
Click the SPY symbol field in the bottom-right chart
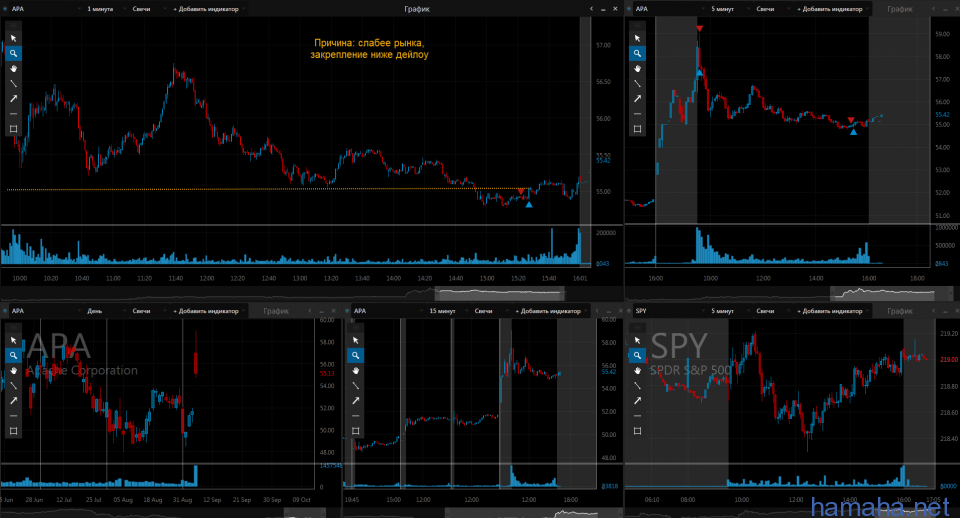coord(668,310)
